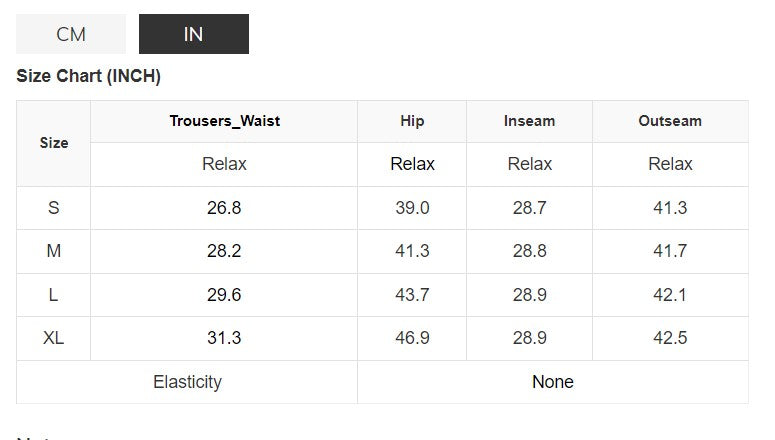The image size is (775, 440).
Task: Select the XL size row label
Action: point(54,338)
